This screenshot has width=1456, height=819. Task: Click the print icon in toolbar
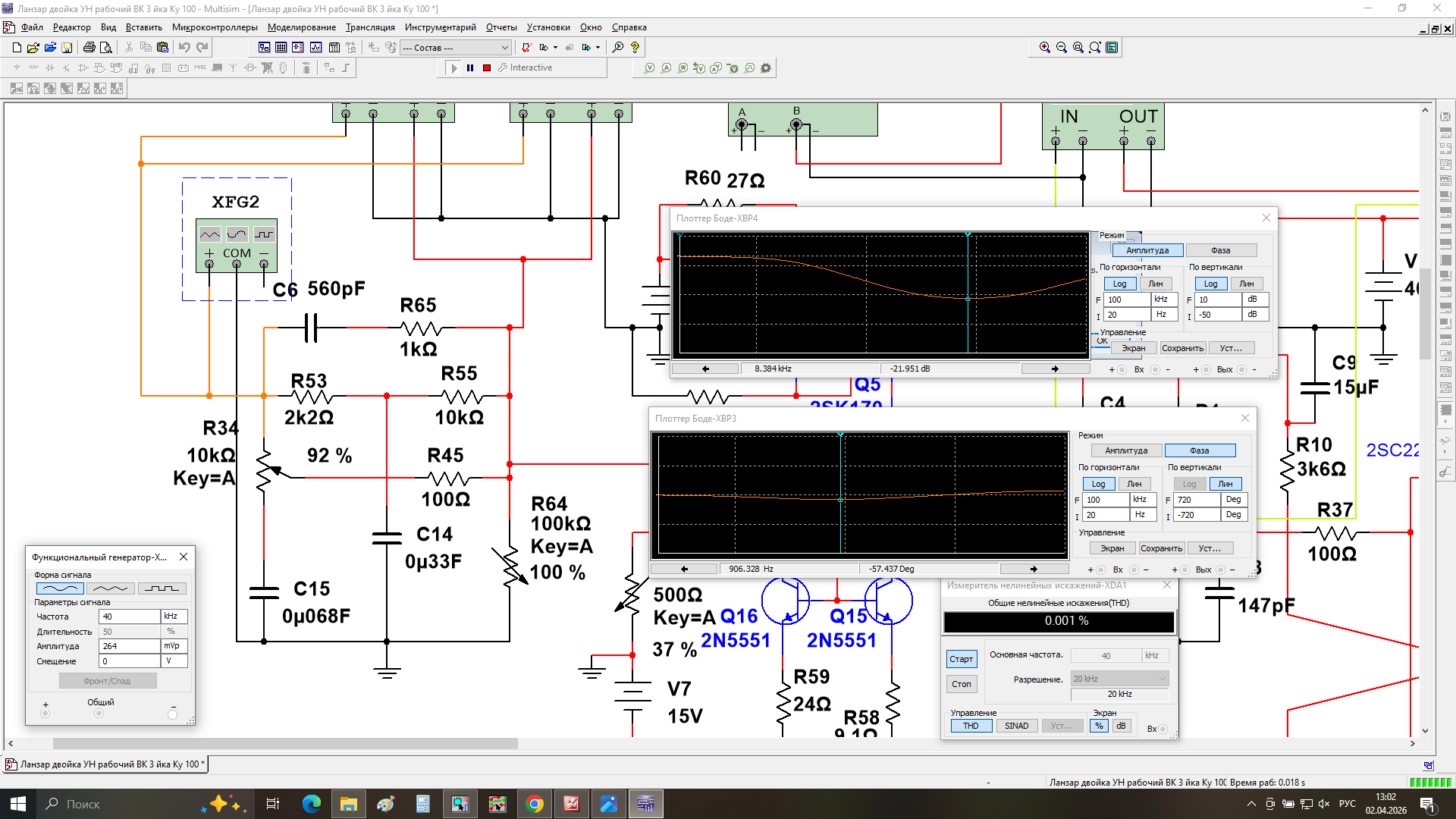pyautogui.click(x=89, y=47)
